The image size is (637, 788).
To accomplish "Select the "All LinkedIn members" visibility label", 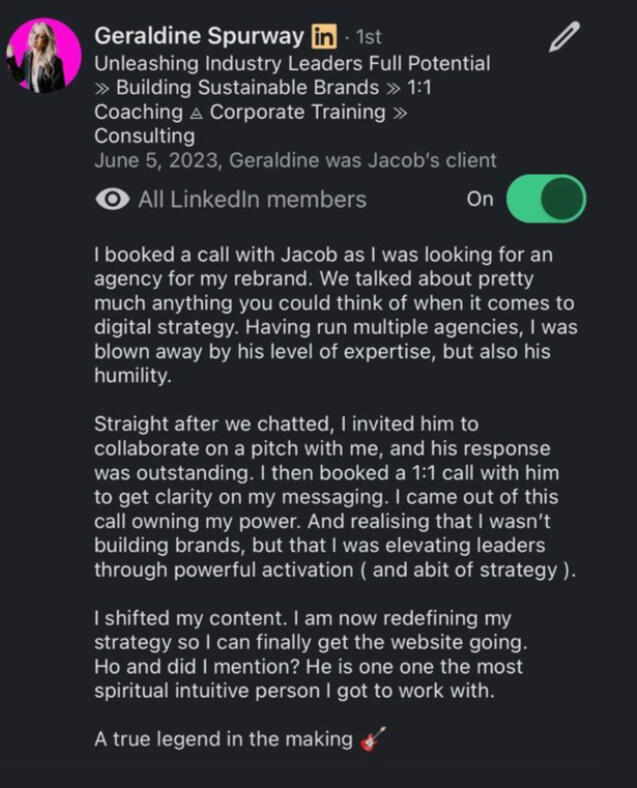I will point(252,199).
